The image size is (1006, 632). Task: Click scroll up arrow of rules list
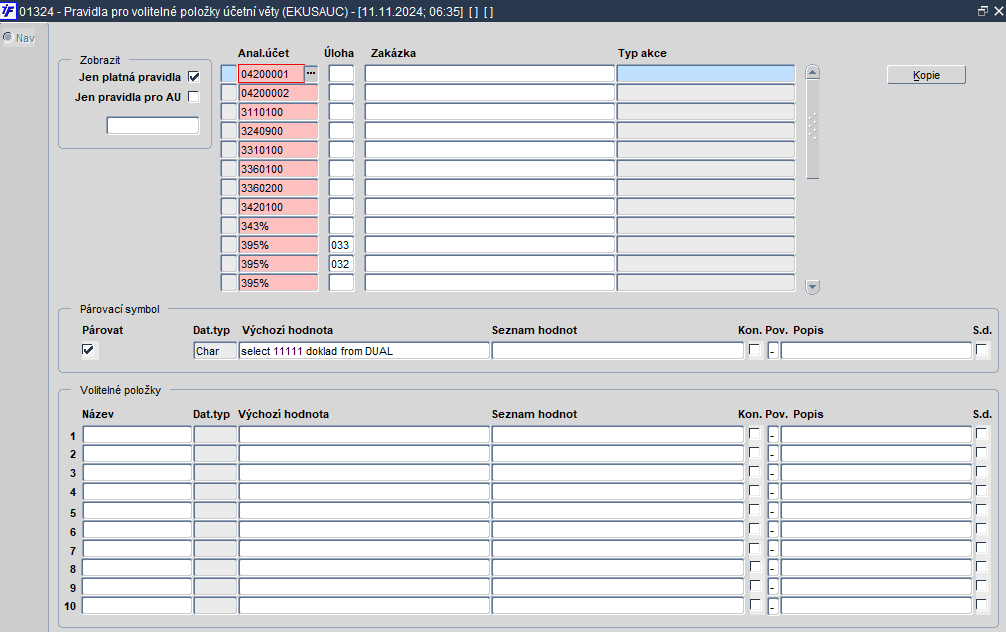tap(812, 72)
